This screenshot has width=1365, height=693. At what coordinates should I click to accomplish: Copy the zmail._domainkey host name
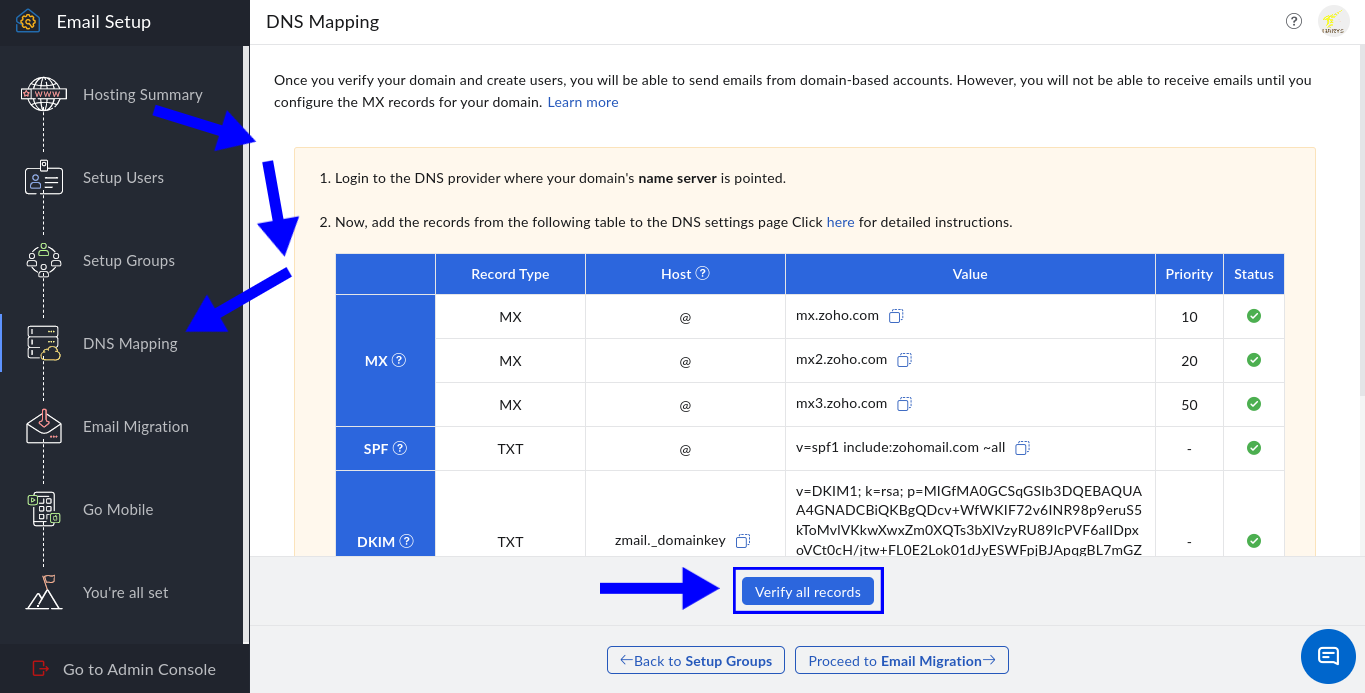(x=742, y=541)
